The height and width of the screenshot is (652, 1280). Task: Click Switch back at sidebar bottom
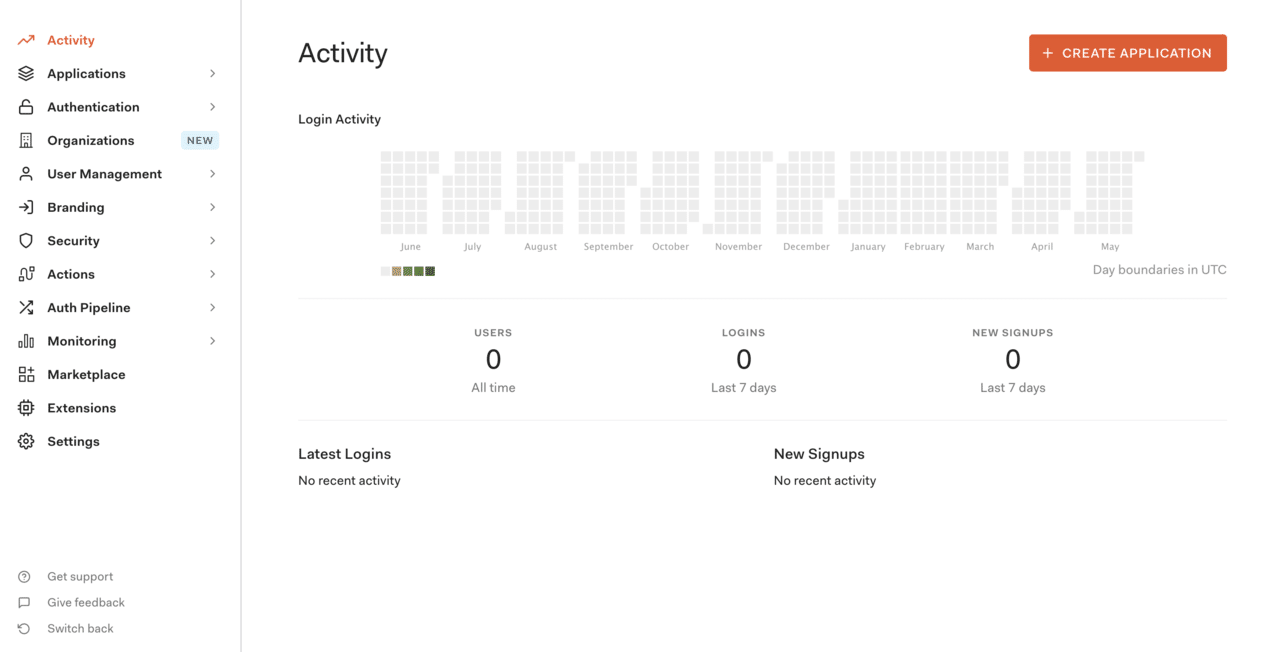(80, 629)
